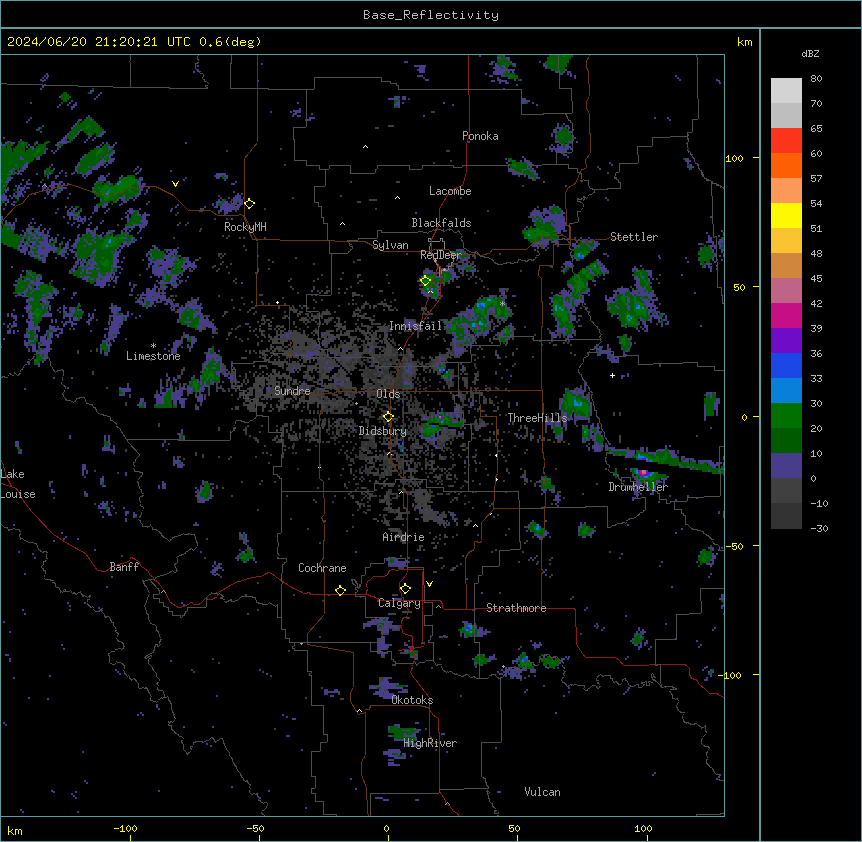The width and height of the screenshot is (862, 842).
Task: Click the dBZ legend heading
Action: tap(810, 54)
